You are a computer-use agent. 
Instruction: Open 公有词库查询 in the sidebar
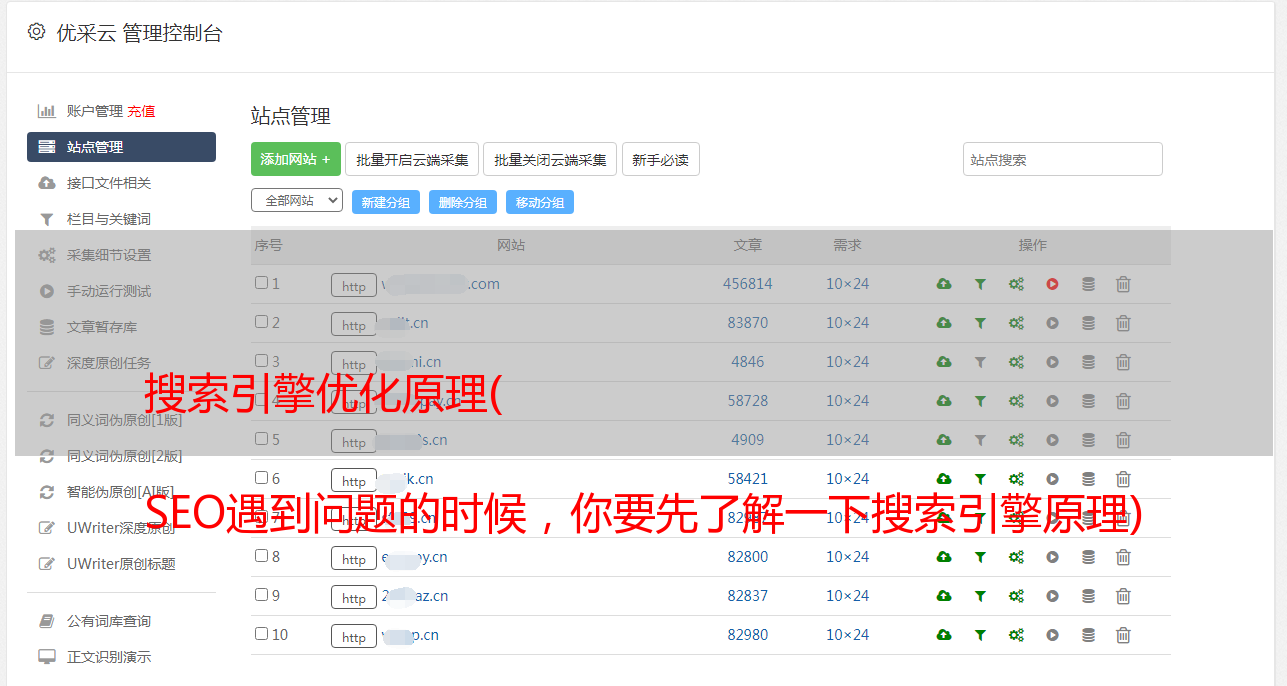pyautogui.click(x=109, y=622)
